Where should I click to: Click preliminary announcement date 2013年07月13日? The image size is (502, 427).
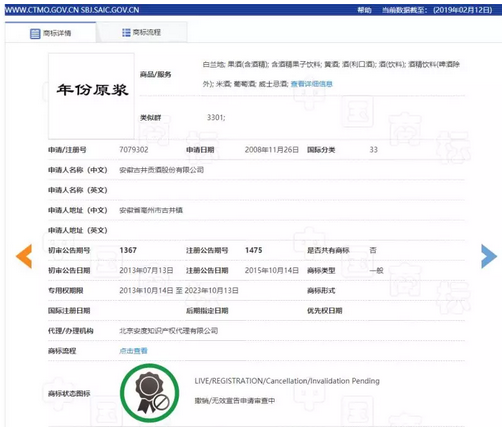(146, 270)
